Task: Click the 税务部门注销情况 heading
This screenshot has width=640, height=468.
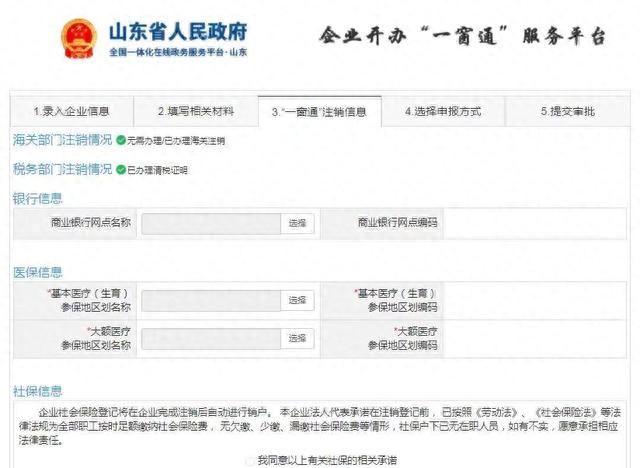Action: tap(62, 169)
